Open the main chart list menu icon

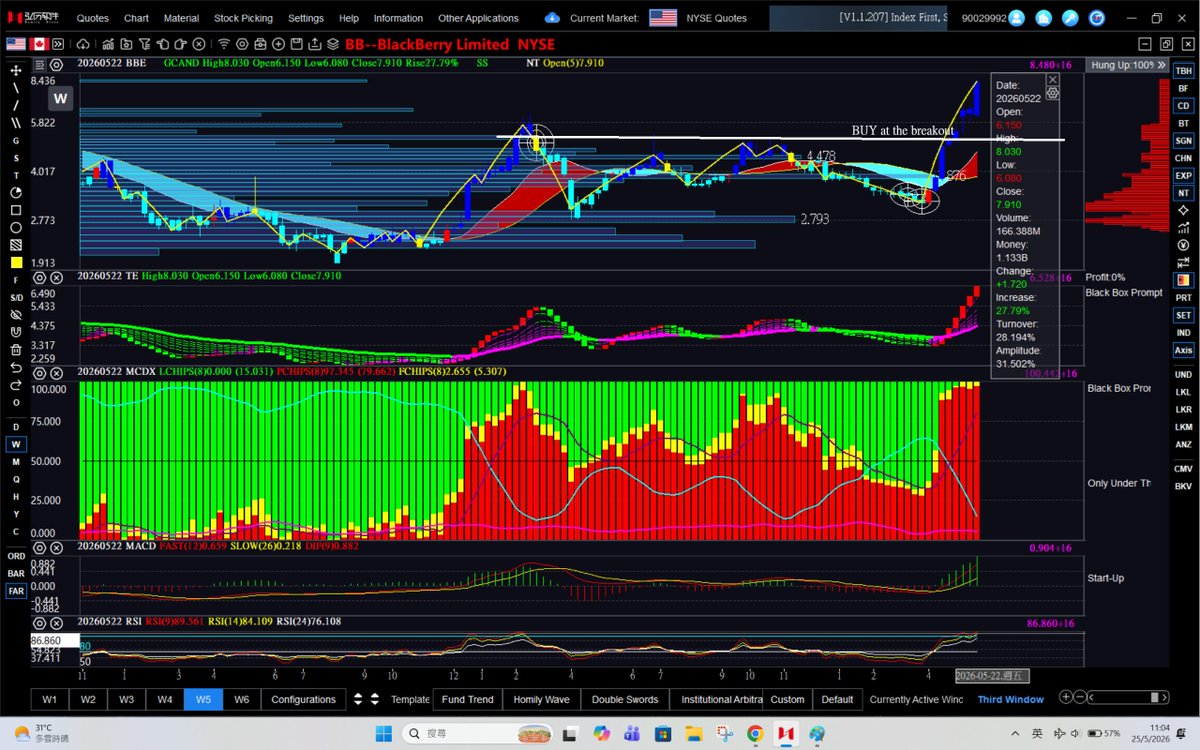pos(42,63)
